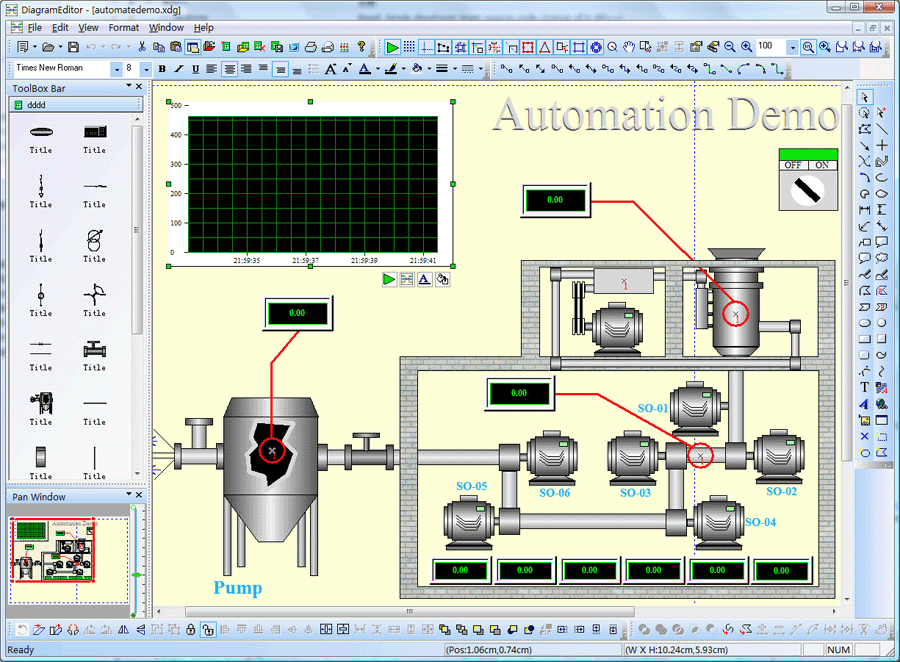Open the zoom percentage dropdown
900x662 pixels.
[792, 47]
